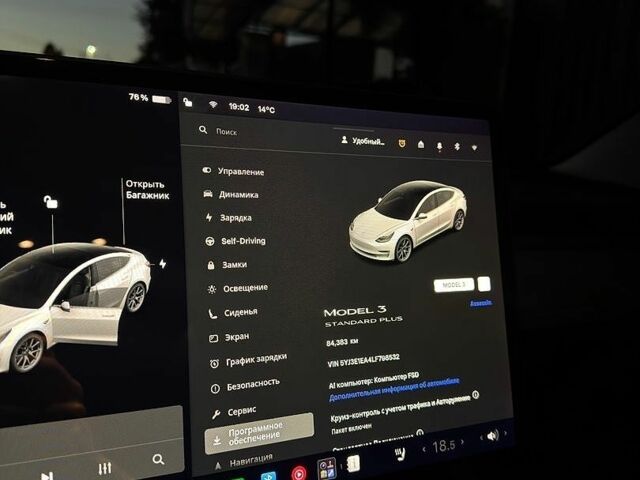Tap the Wi-Fi icon beside the clock

[213, 104]
